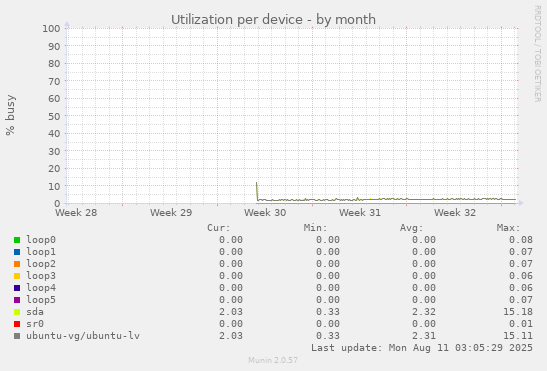This screenshot has height=371, width=547.
Task: Select the loop5 device label
Action: click(x=41, y=300)
